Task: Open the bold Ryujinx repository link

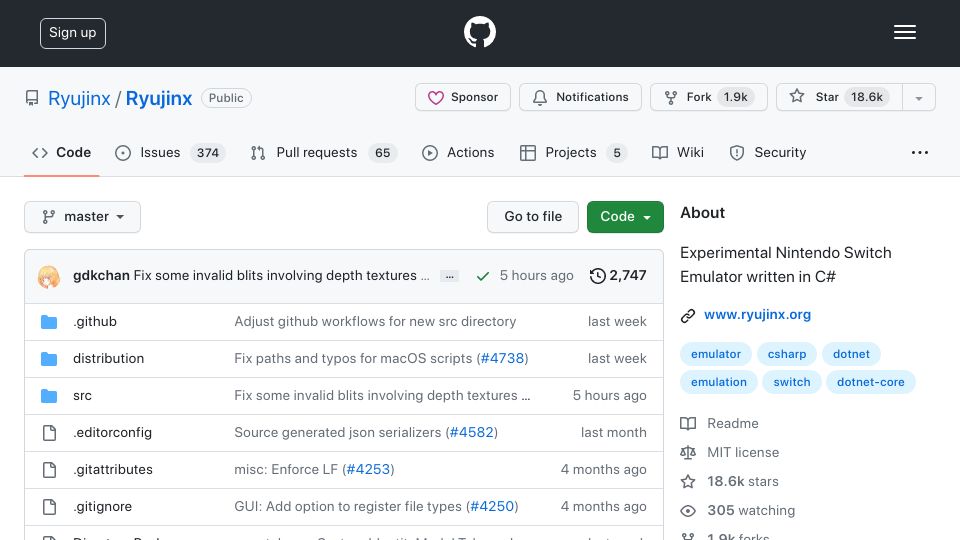Action: [159, 98]
